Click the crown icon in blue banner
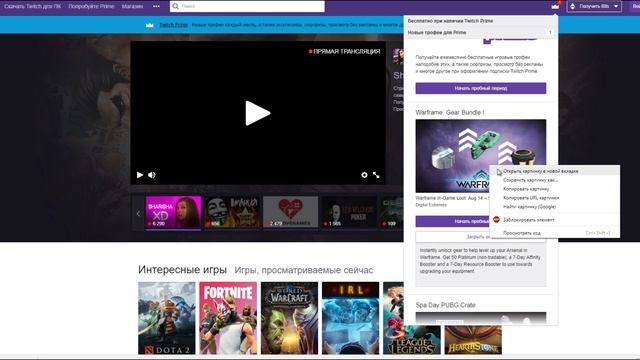The width and height of the screenshot is (640, 360). [x=150, y=25]
